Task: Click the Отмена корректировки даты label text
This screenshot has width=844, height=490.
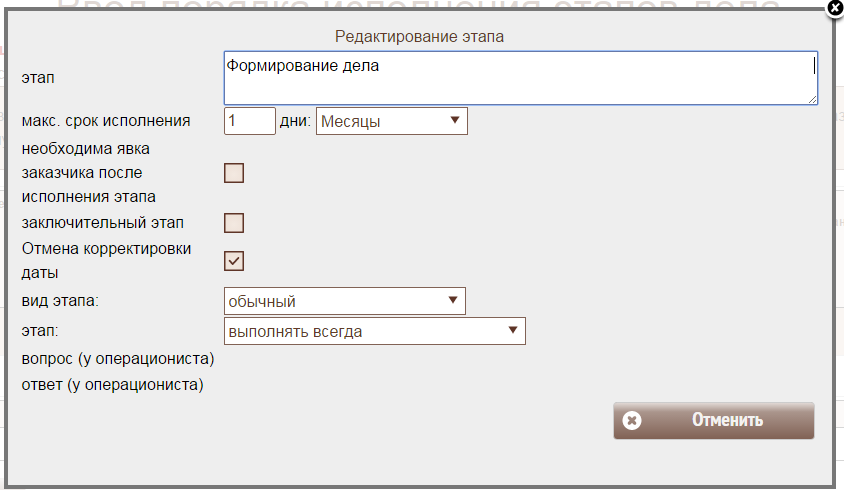Action: click(106, 259)
